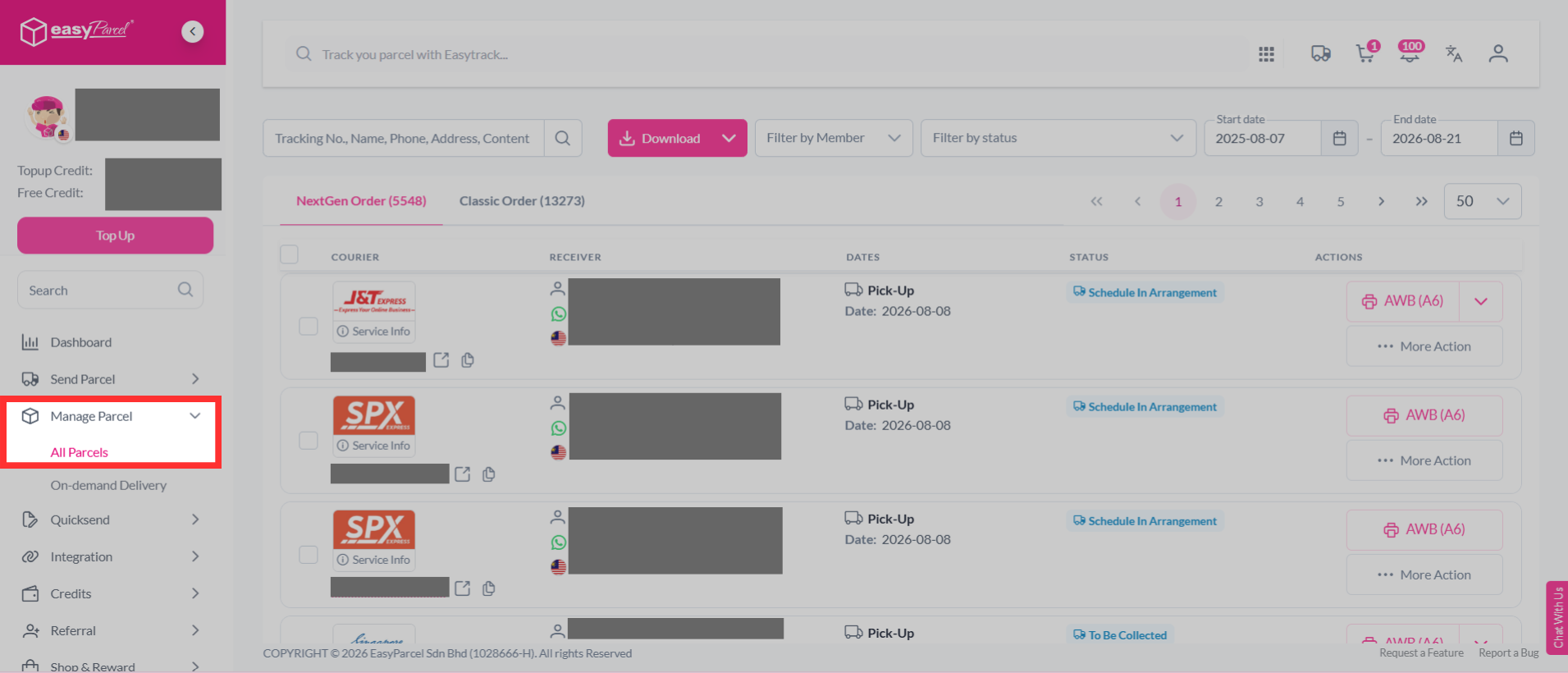Viewport: 1568px width, 673px height.
Task: Click WhatsApp icon on first SPX row receiver
Action: tap(558, 428)
